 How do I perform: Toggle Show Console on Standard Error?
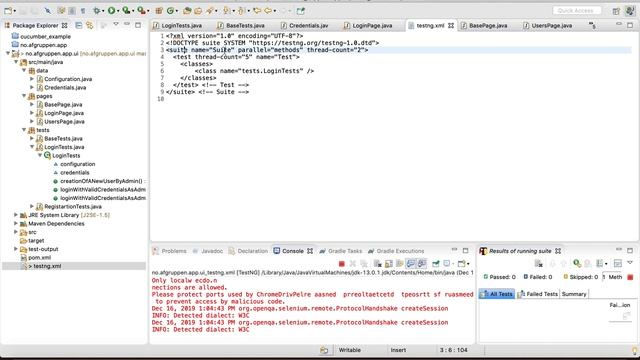coord(422,264)
